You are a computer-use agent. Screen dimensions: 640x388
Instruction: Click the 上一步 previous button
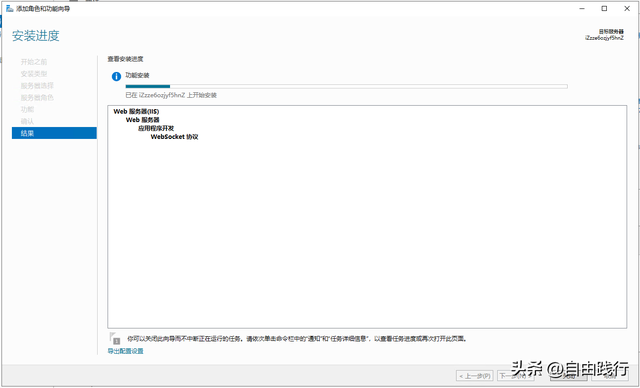click(x=474, y=376)
